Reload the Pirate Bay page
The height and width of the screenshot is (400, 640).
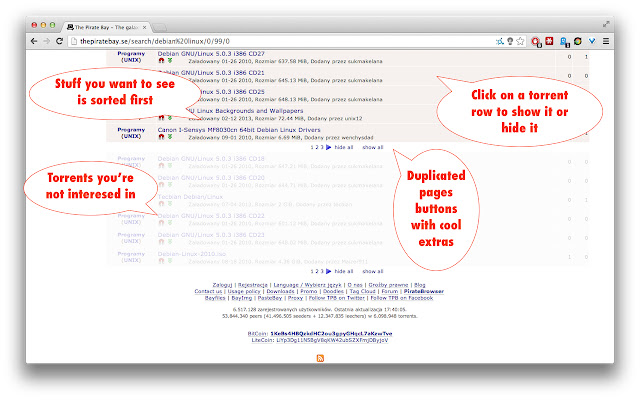pos(59,41)
